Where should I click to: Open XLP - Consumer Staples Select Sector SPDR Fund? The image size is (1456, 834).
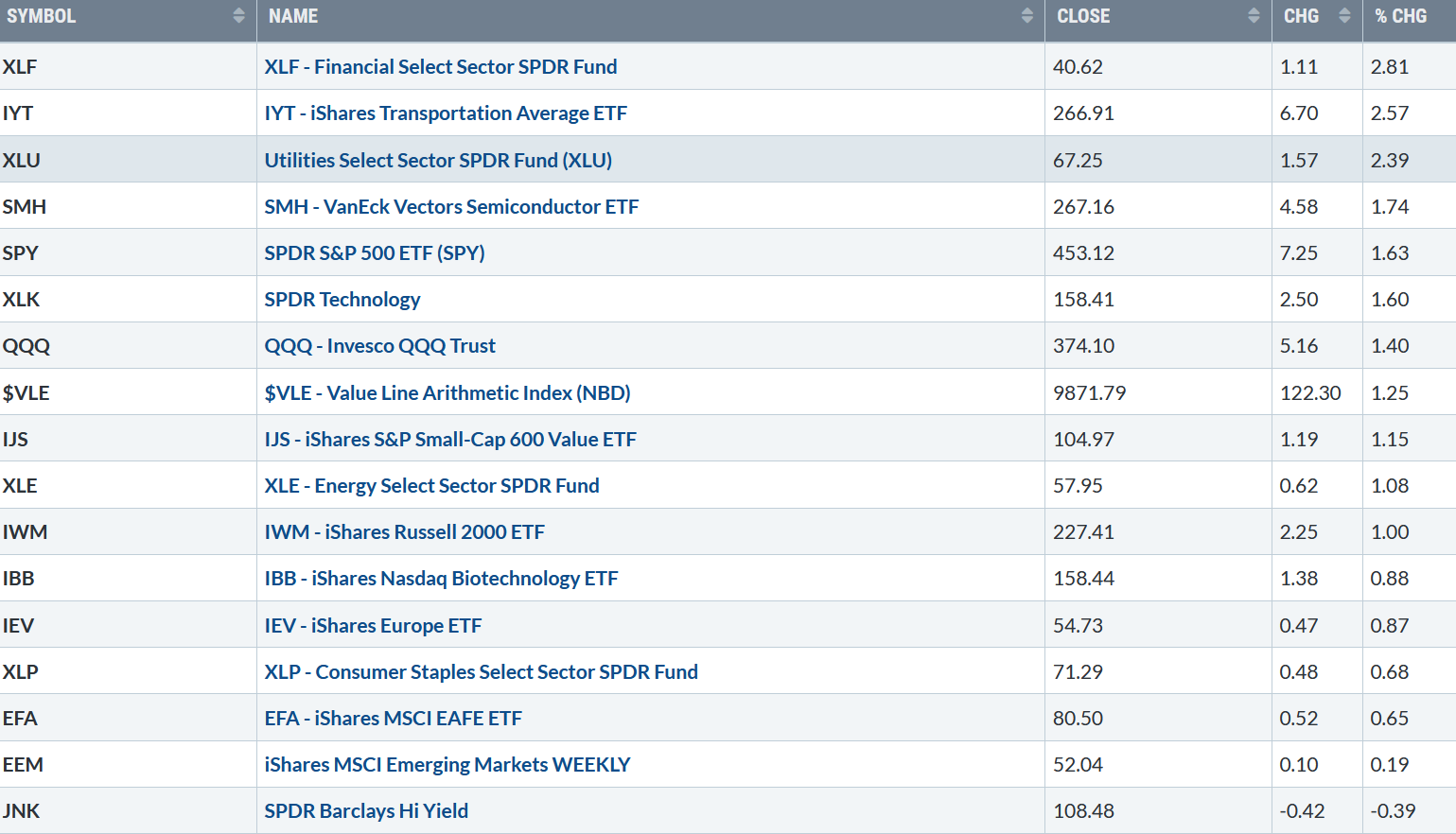[x=482, y=672]
